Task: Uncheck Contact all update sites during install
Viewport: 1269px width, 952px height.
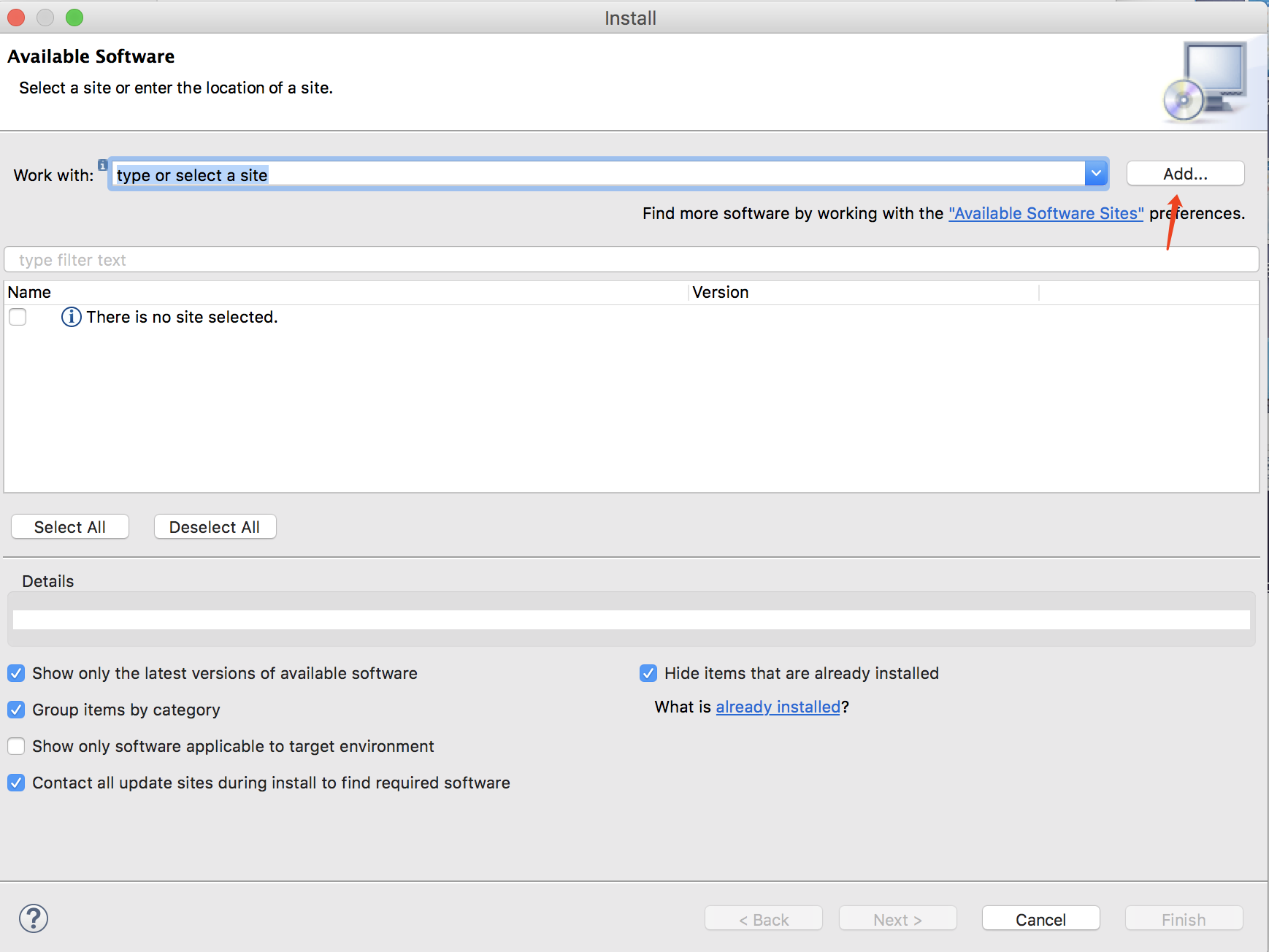Action: tap(16, 783)
